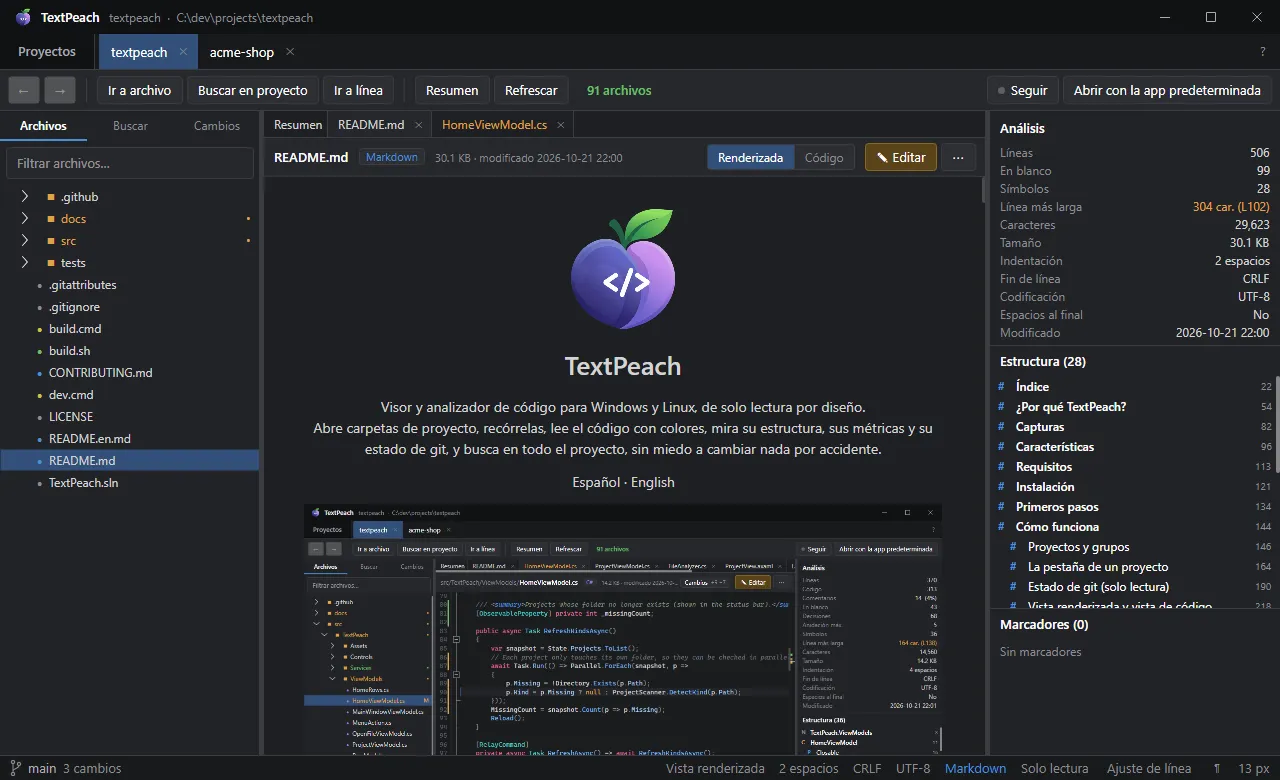Click the English language link

tap(653, 482)
